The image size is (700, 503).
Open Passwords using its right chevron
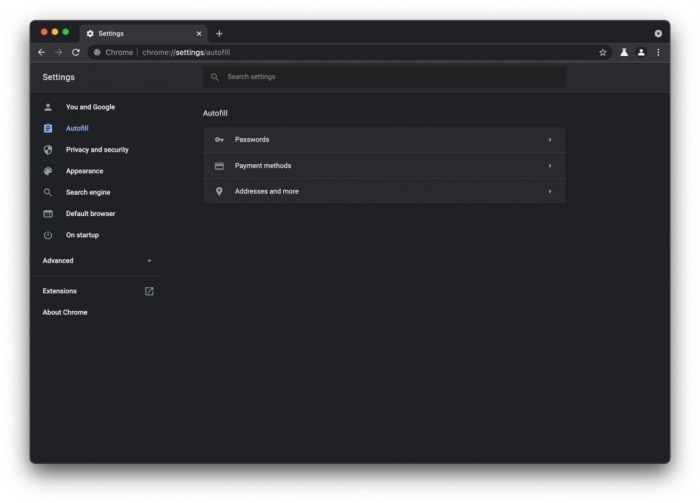[549, 140]
